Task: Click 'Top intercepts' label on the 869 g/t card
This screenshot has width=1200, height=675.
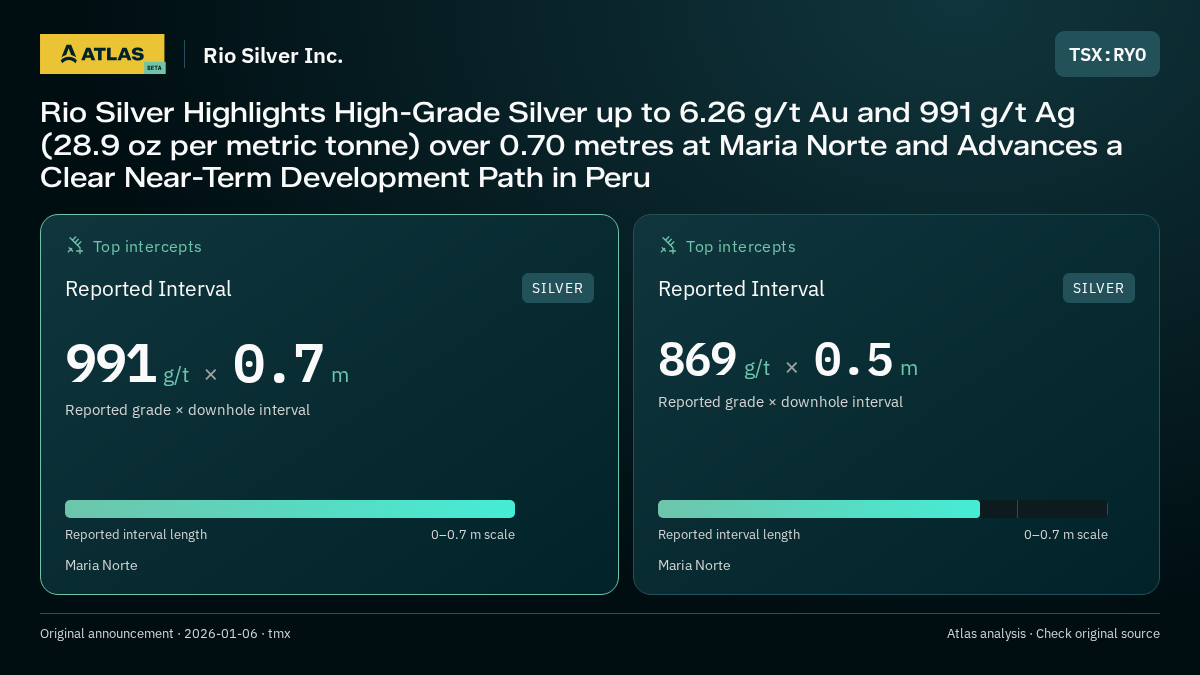Action: click(x=740, y=246)
